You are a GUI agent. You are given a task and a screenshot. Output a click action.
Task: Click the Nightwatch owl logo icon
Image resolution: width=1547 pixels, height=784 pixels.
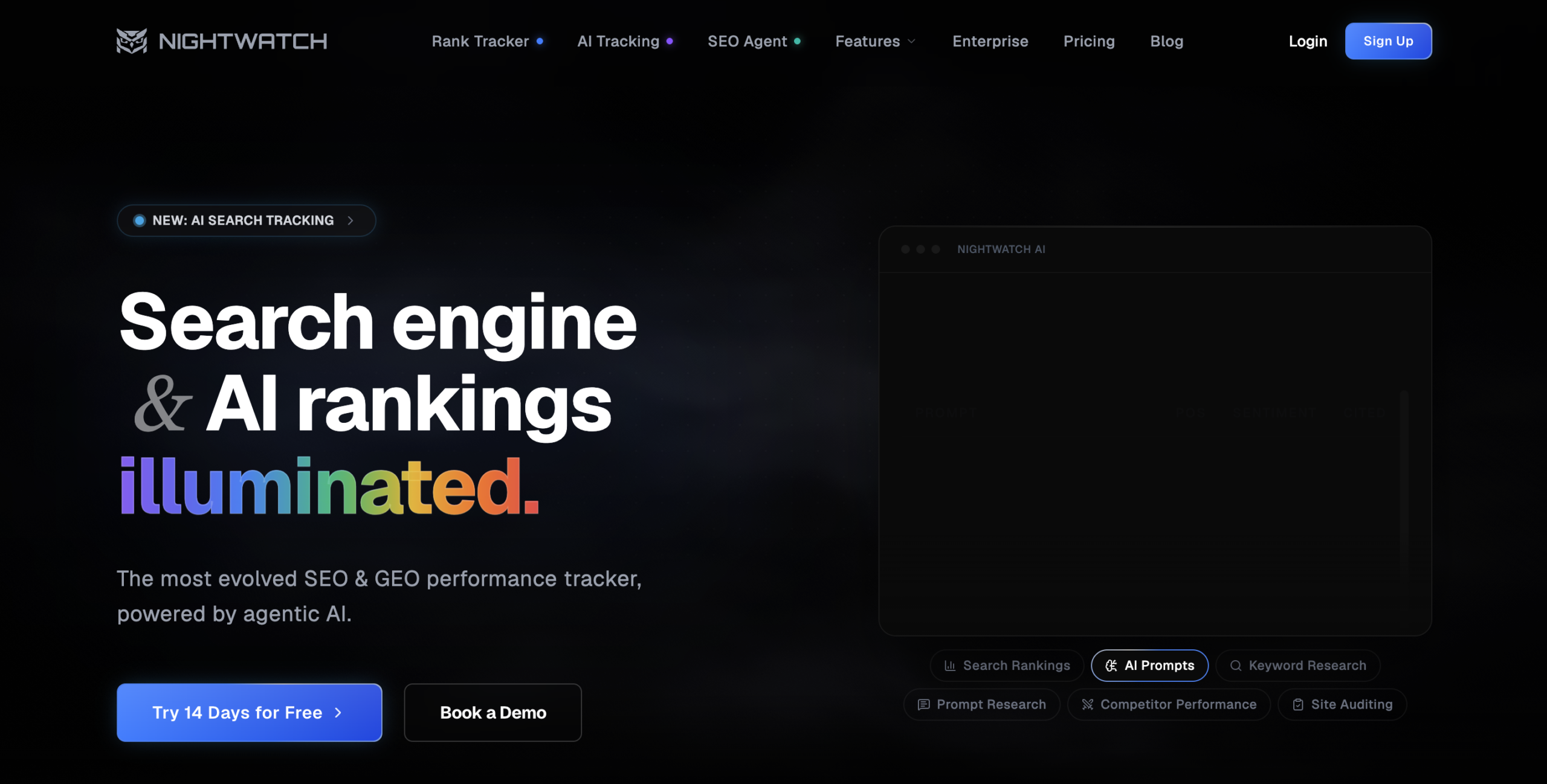131,41
